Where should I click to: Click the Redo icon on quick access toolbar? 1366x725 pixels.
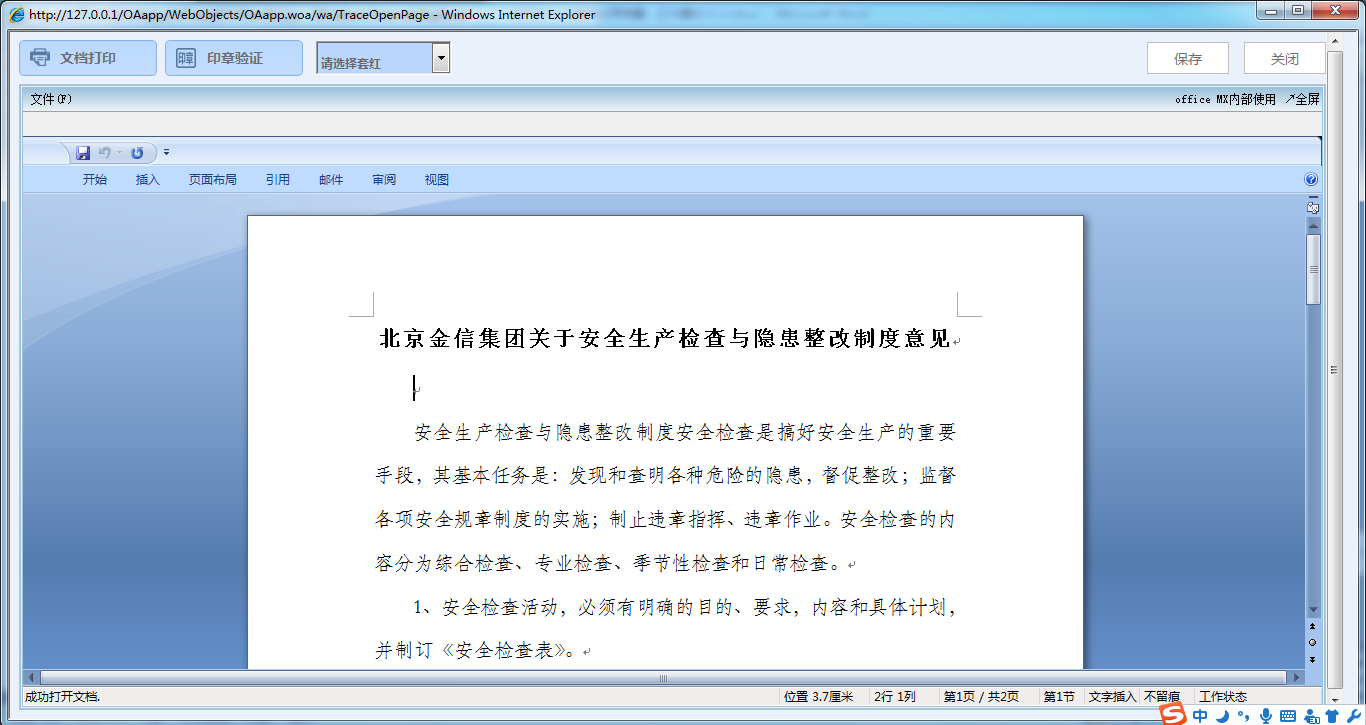(137, 152)
